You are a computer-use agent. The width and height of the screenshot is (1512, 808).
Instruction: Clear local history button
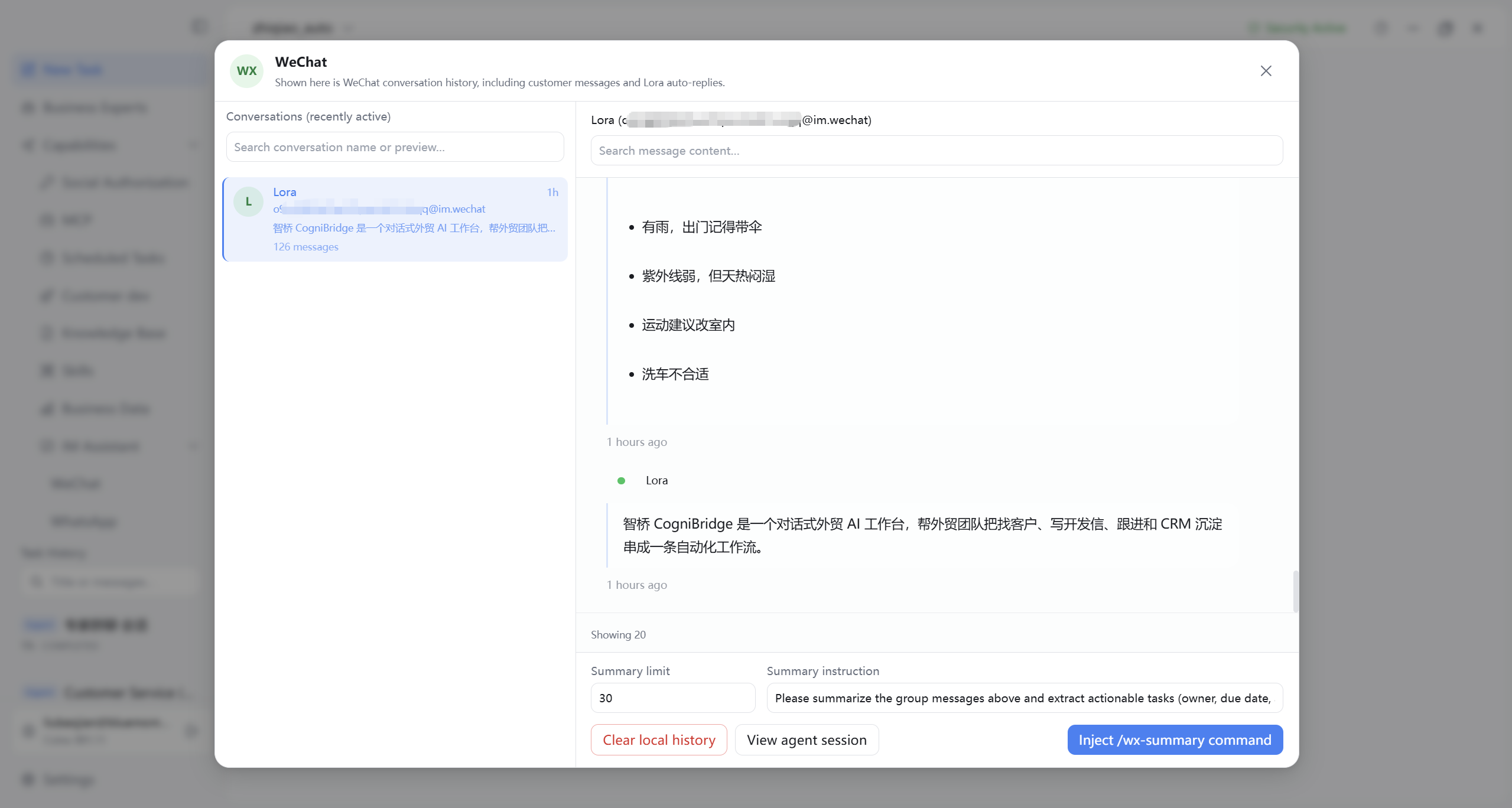659,740
